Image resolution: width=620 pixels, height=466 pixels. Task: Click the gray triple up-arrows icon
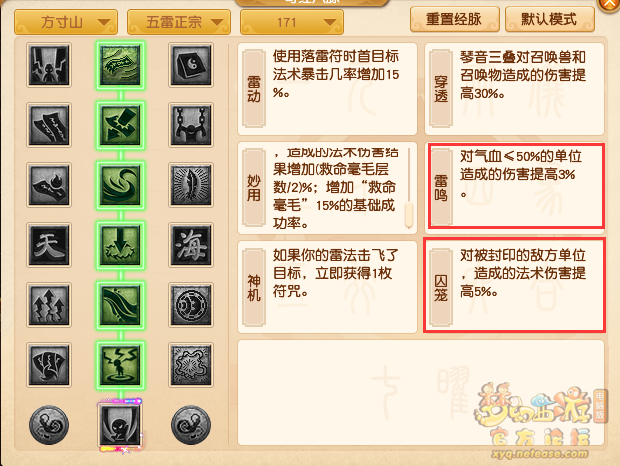[49, 305]
